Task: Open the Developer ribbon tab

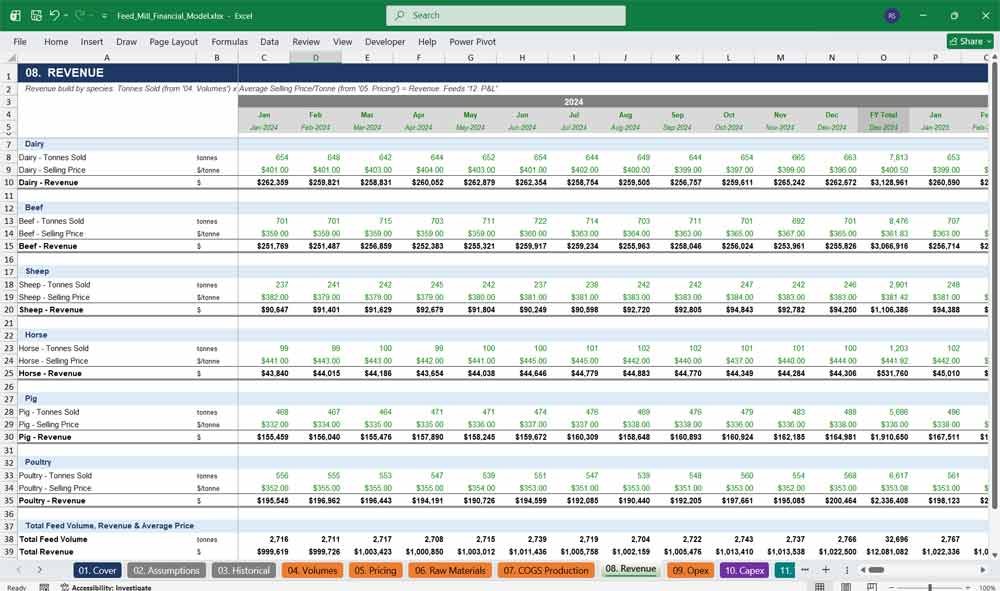Action: pyautogui.click(x=385, y=41)
